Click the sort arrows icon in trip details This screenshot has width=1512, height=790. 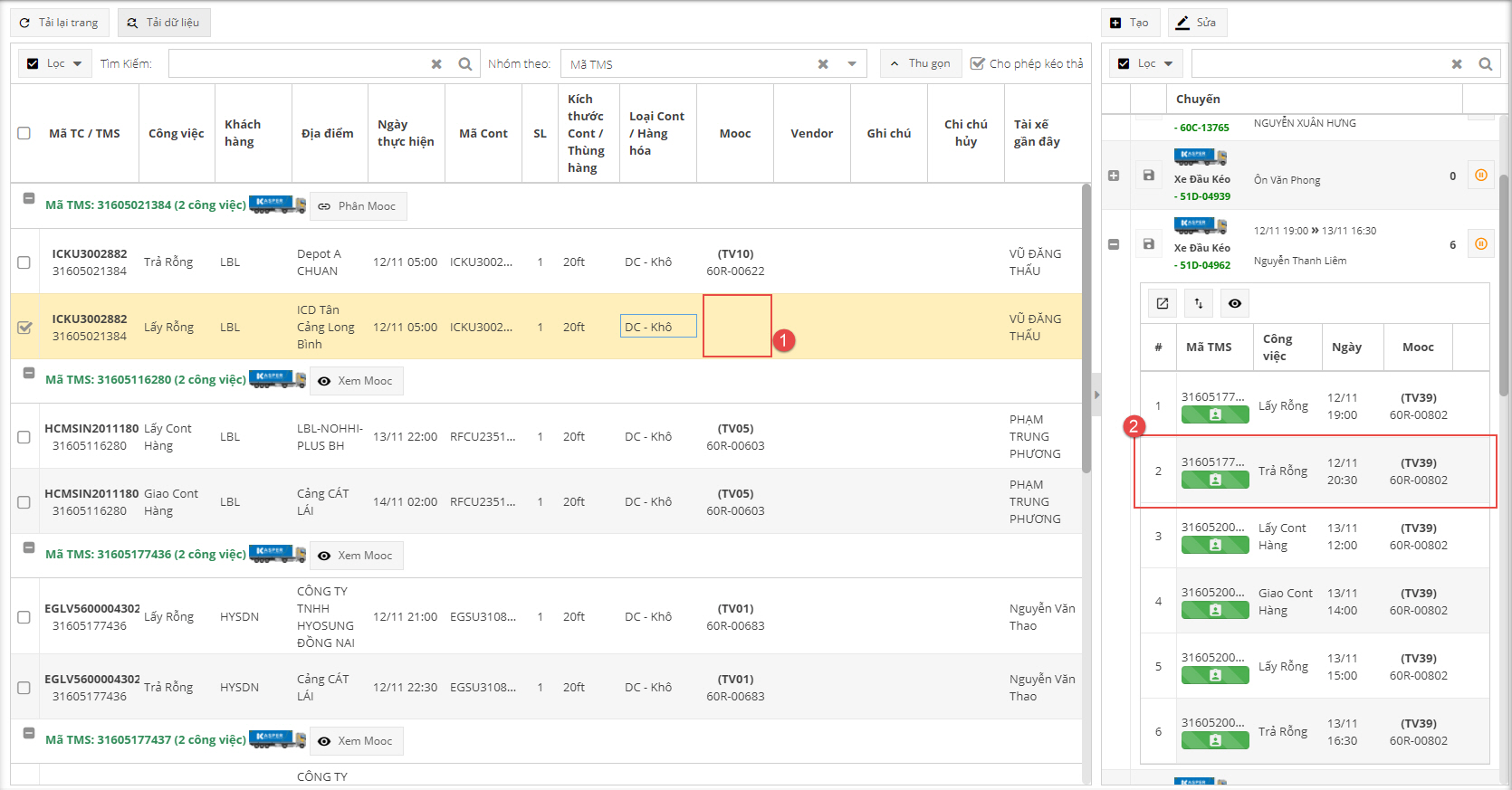(1199, 303)
